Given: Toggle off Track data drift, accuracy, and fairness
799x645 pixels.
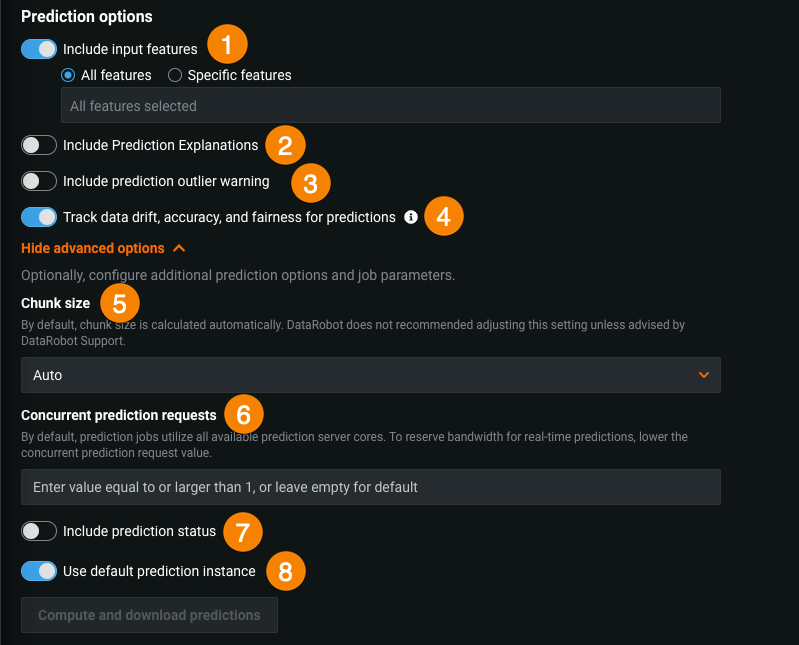Looking at the screenshot, I should coord(39,217).
